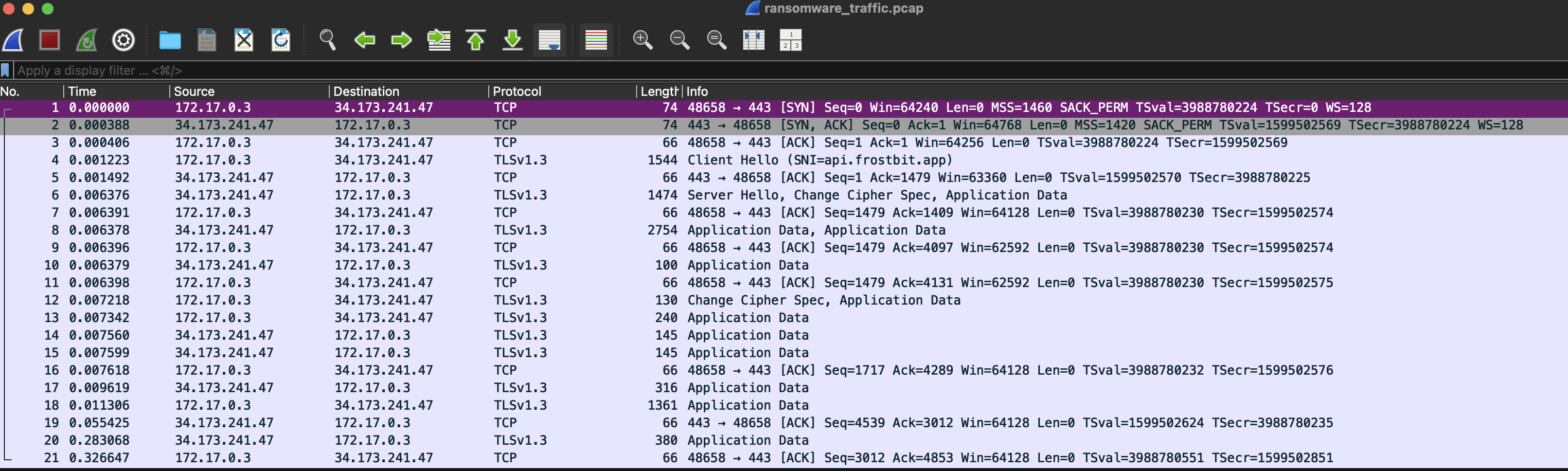Sort by the No. column header

(x=31, y=91)
